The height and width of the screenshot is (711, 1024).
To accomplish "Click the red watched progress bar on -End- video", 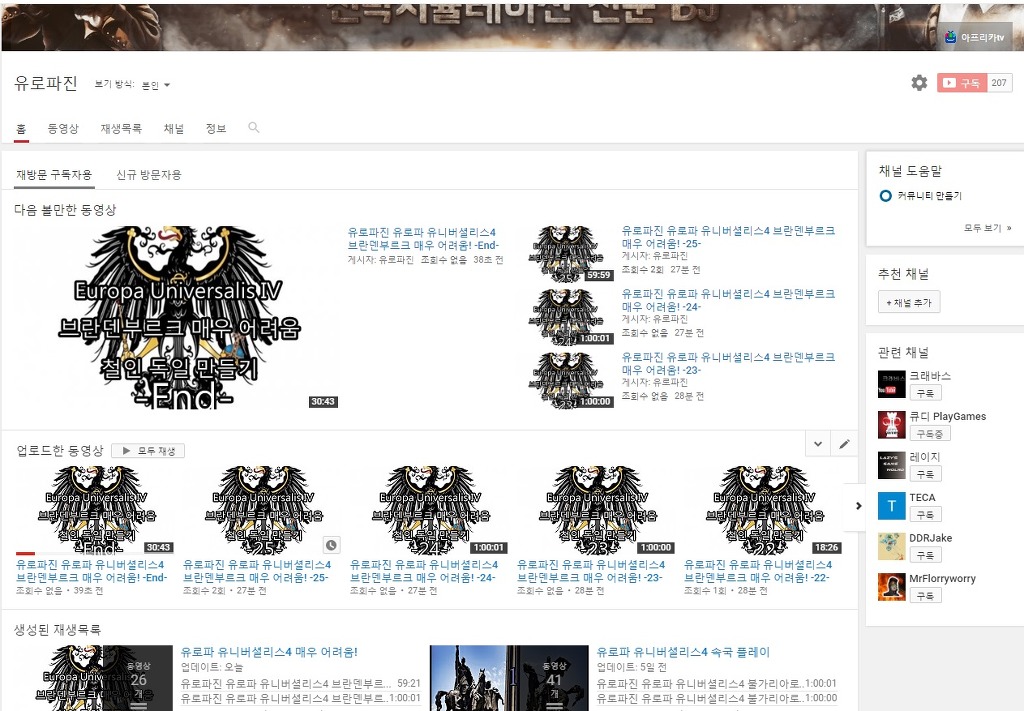I will 25,554.
